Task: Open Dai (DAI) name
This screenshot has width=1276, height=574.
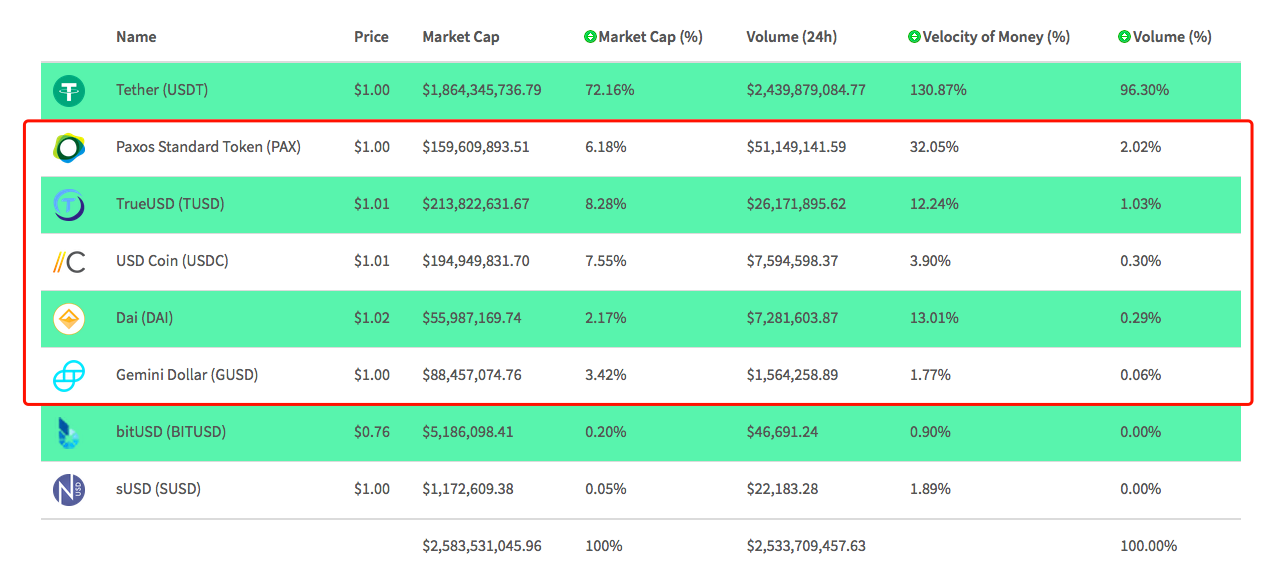Action: point(145,318)
